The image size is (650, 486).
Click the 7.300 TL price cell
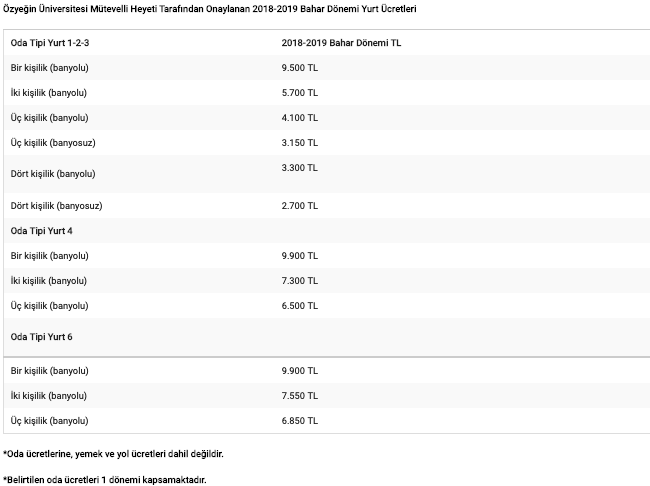[x=300, y=281]
